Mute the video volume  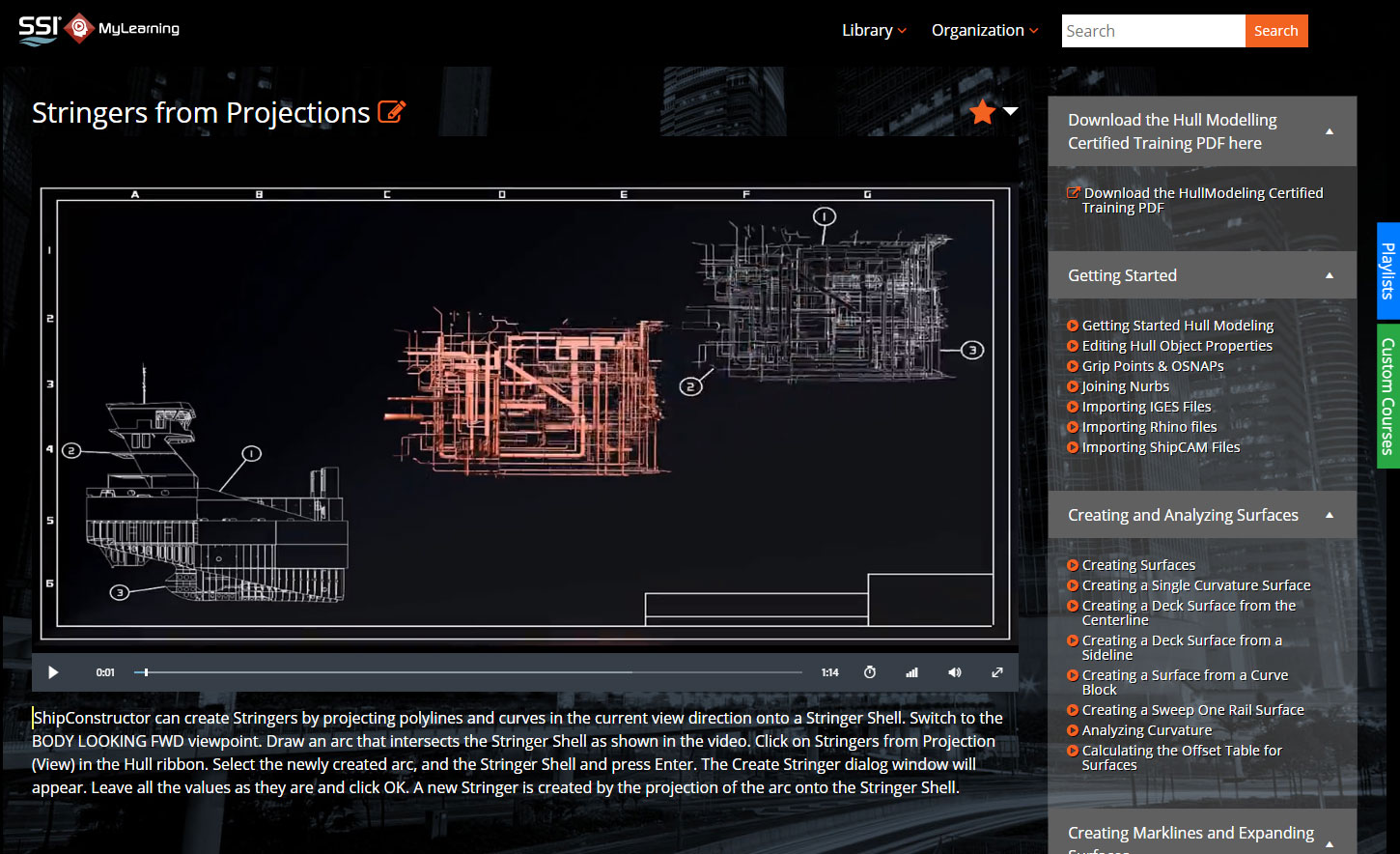coord(955,671)
